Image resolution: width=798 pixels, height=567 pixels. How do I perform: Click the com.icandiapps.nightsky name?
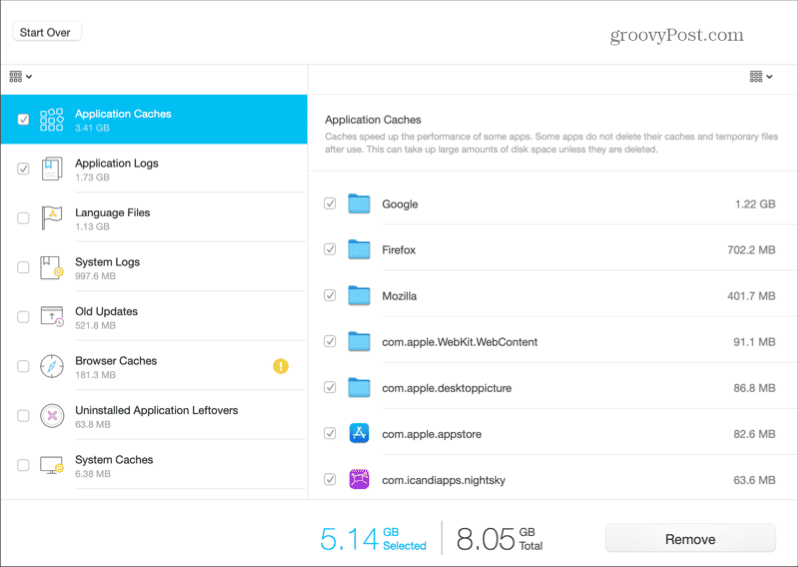pos(443,480)
